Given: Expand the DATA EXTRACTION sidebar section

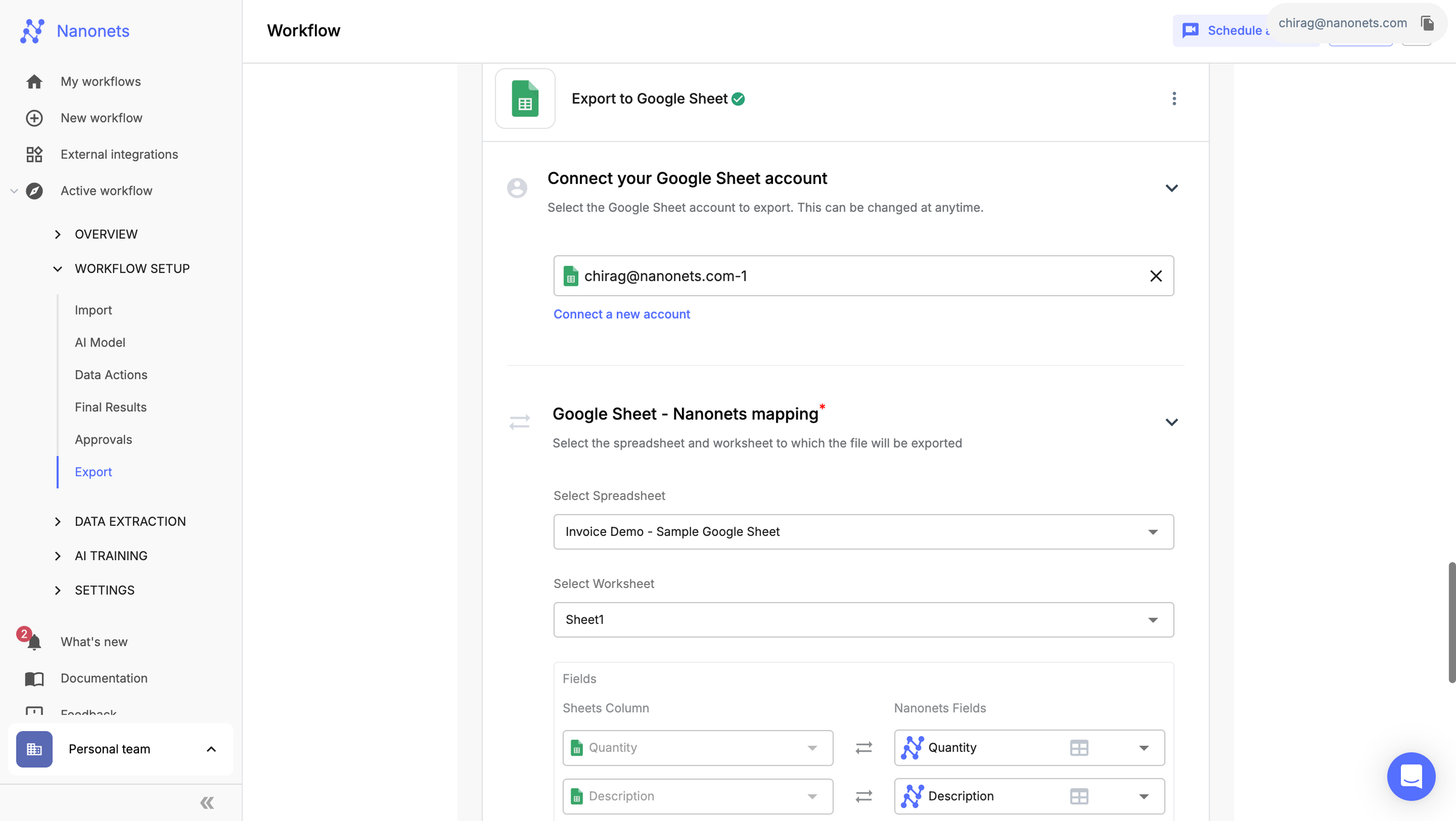Looking at the screenshot, I should coord(130,521).
